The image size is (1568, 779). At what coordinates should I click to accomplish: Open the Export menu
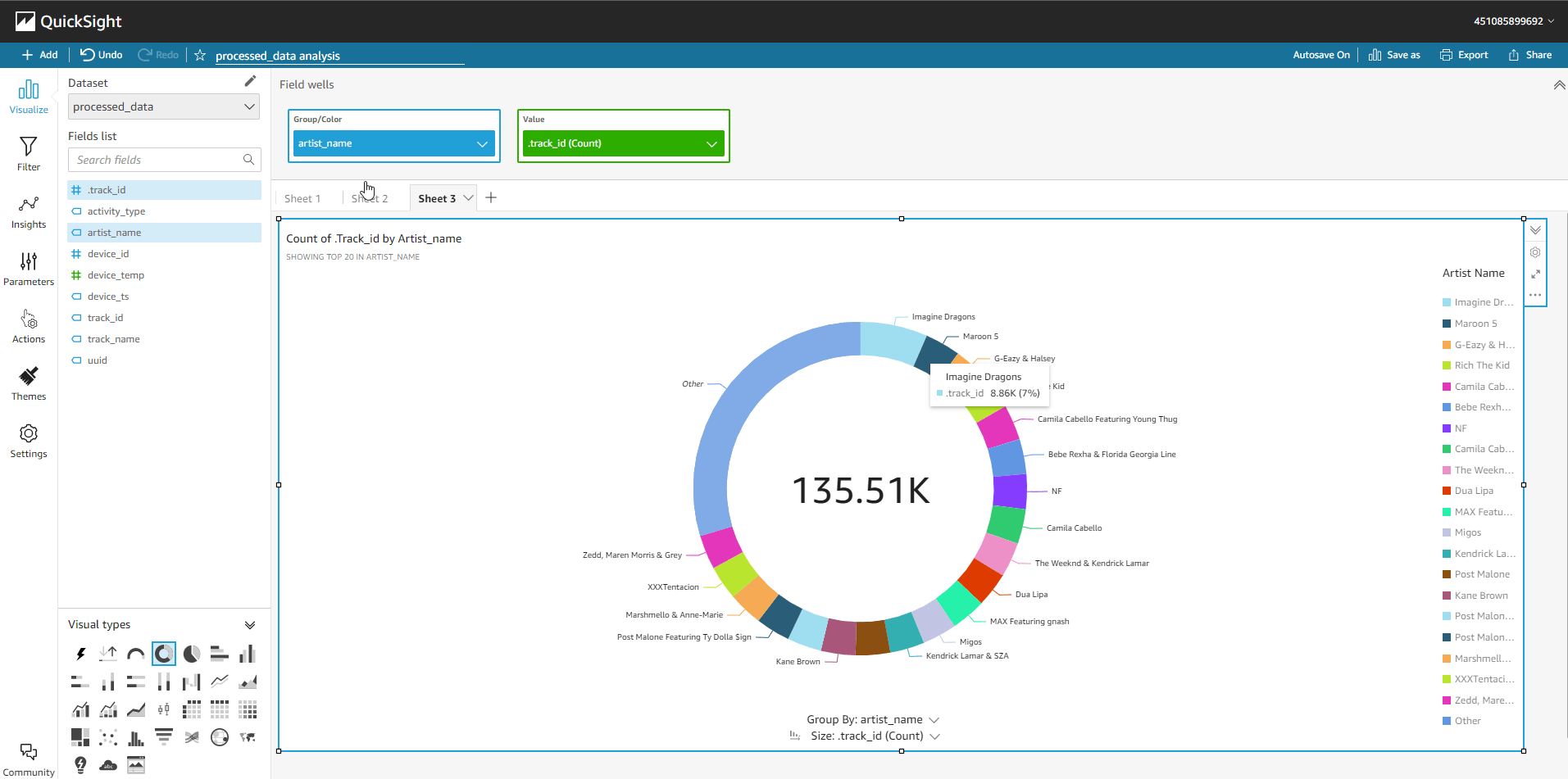(x=1465, y=55)
